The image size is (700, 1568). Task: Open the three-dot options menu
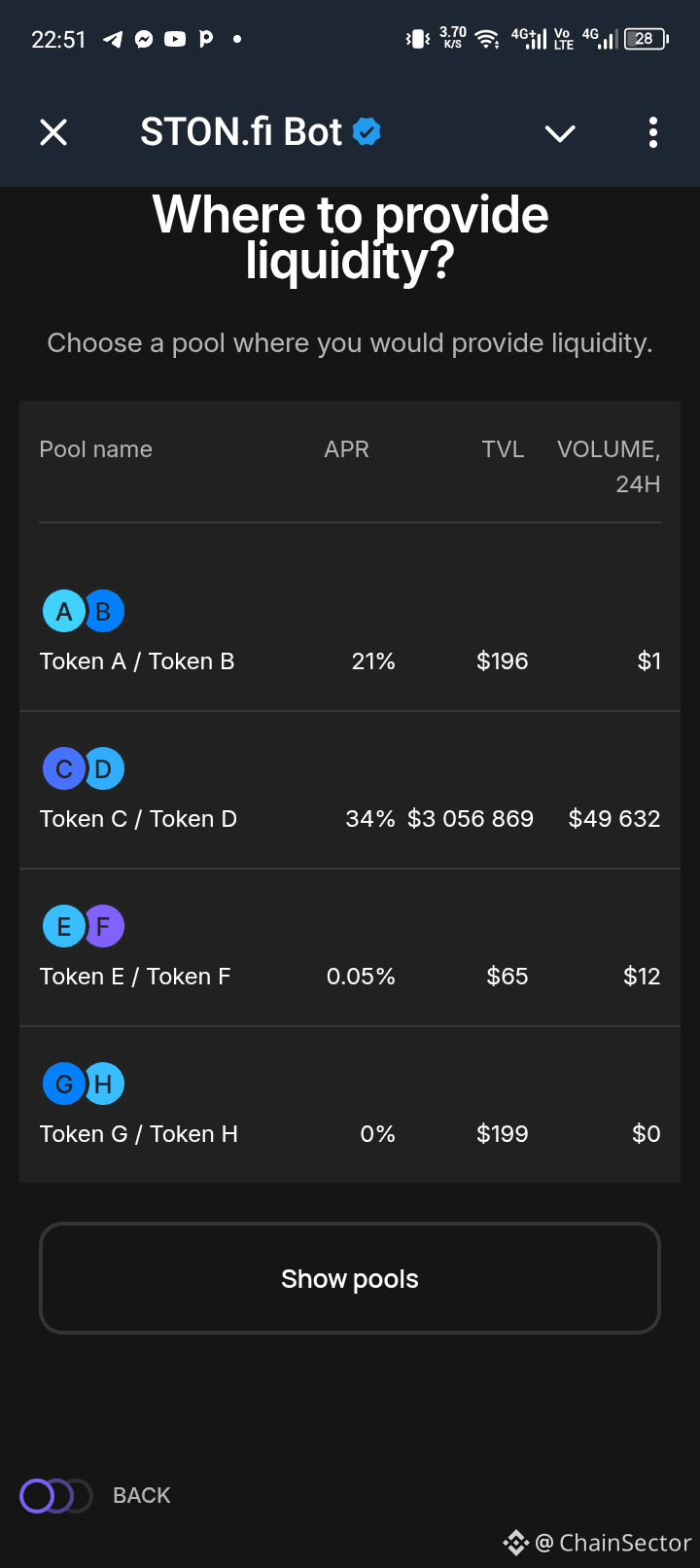click(653, 132)
